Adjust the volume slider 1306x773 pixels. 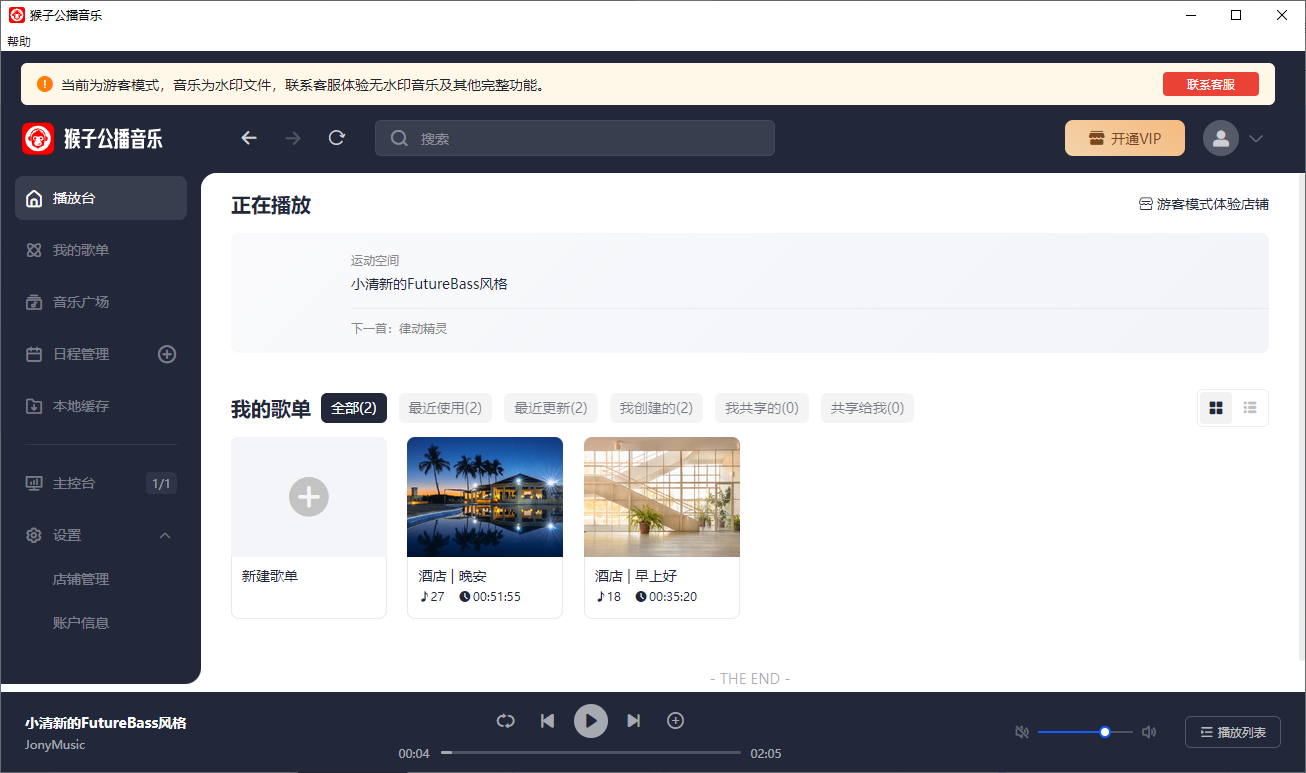point(1103,731)
